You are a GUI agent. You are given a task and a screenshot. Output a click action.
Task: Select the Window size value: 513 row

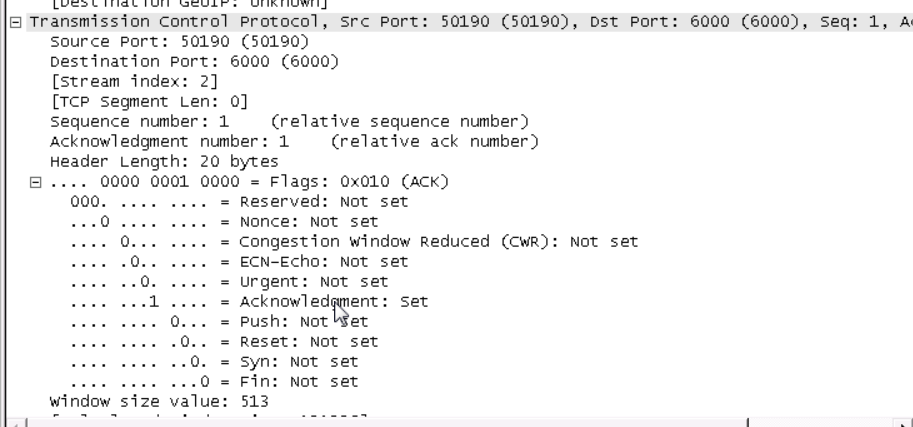point(159,402)
